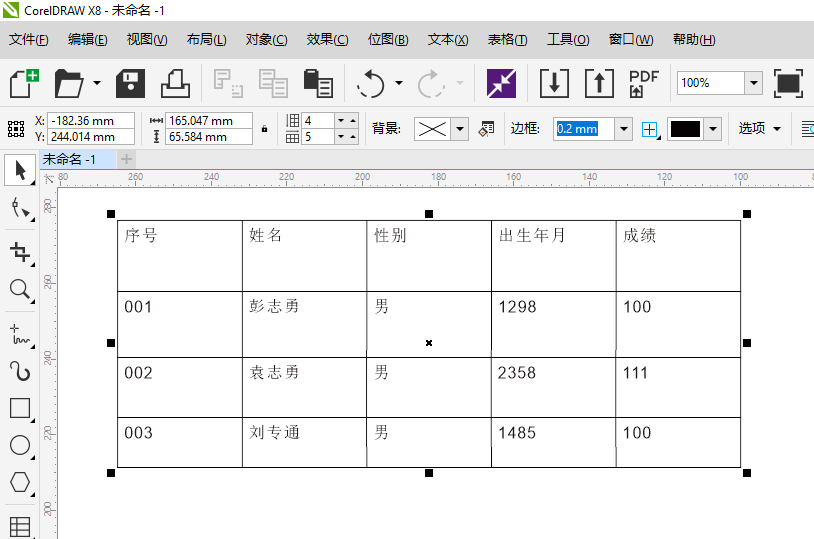Select the Crop tool
The image size is (814, 539).
20,252
